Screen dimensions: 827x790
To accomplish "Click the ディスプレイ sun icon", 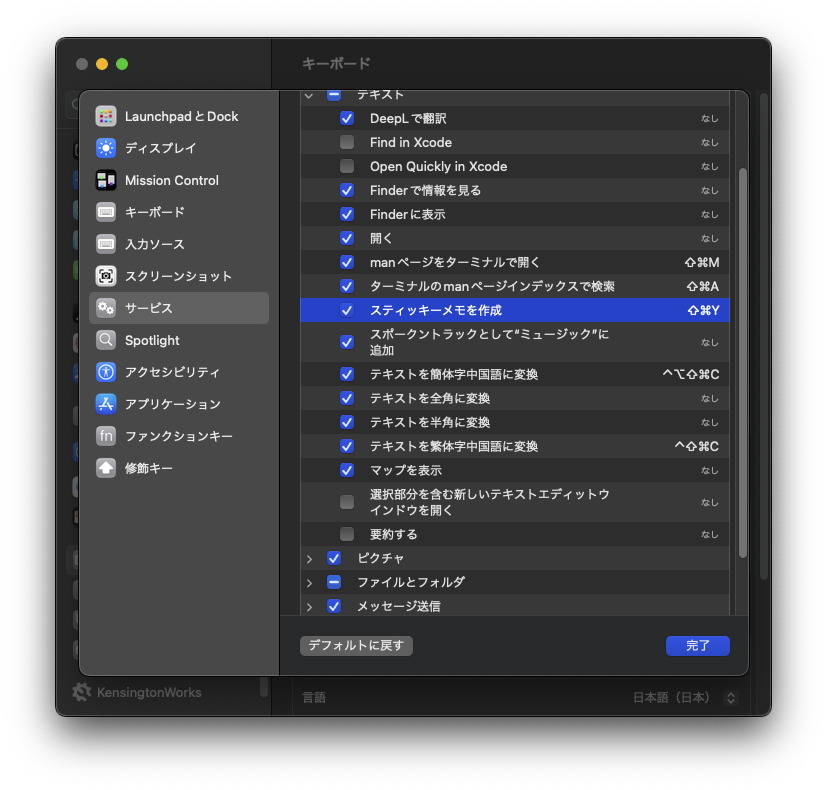I will pos(106,148).
